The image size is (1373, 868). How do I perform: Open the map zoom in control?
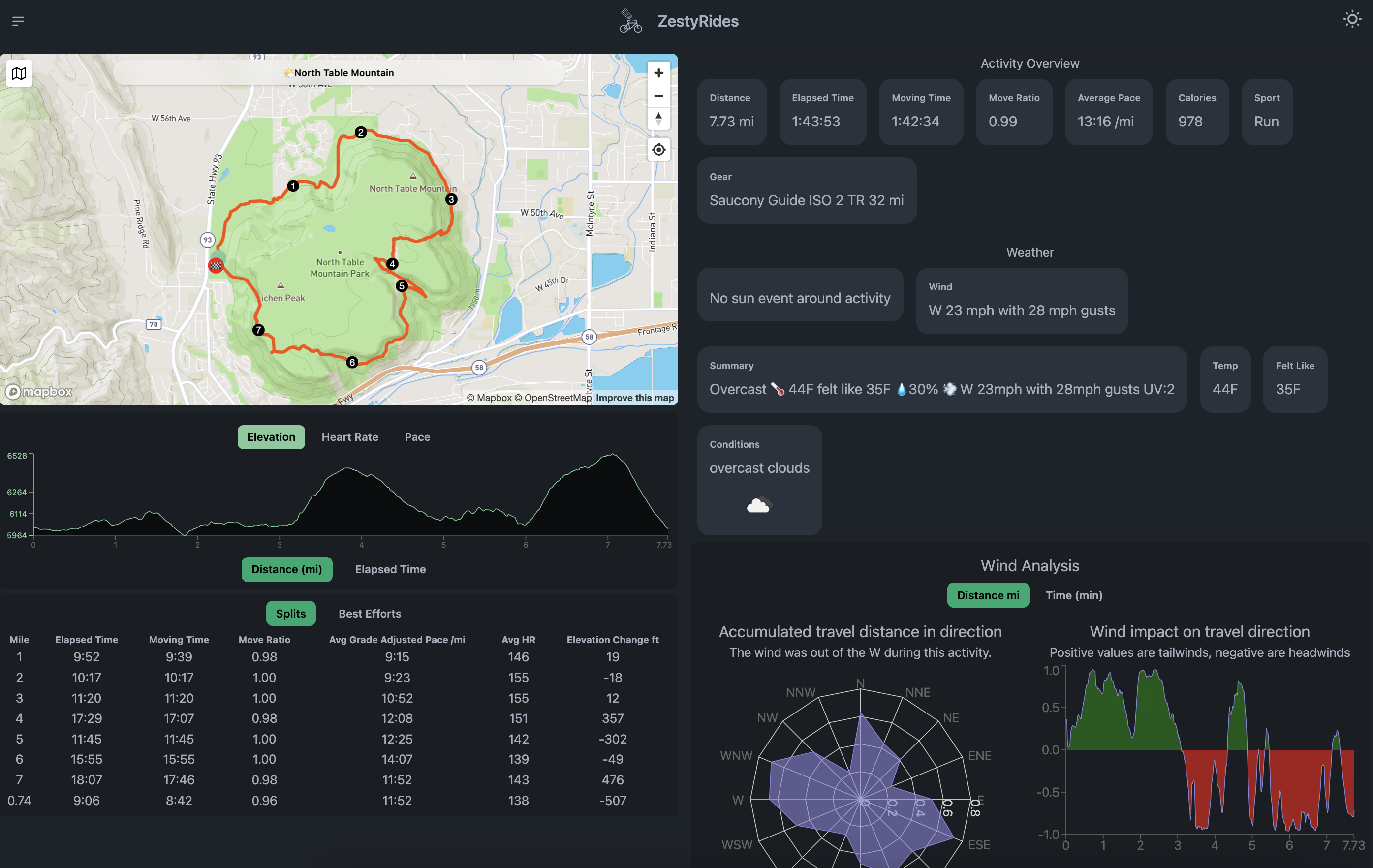(x=658, y=73)
